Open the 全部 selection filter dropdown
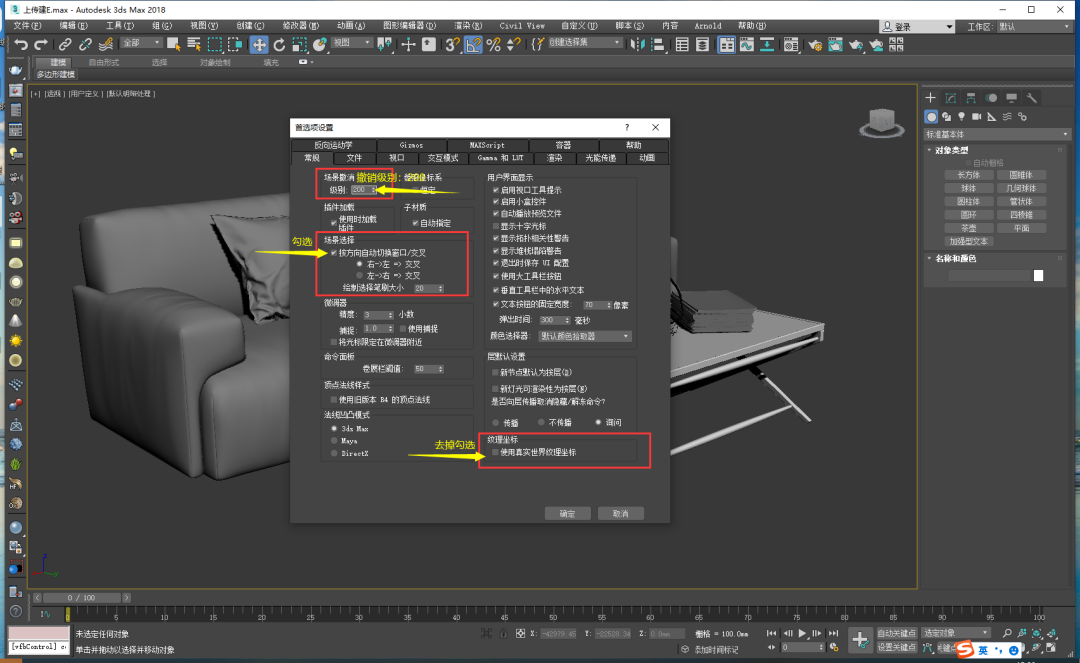This screenshot has height=663, width=1080. [141, 43]
